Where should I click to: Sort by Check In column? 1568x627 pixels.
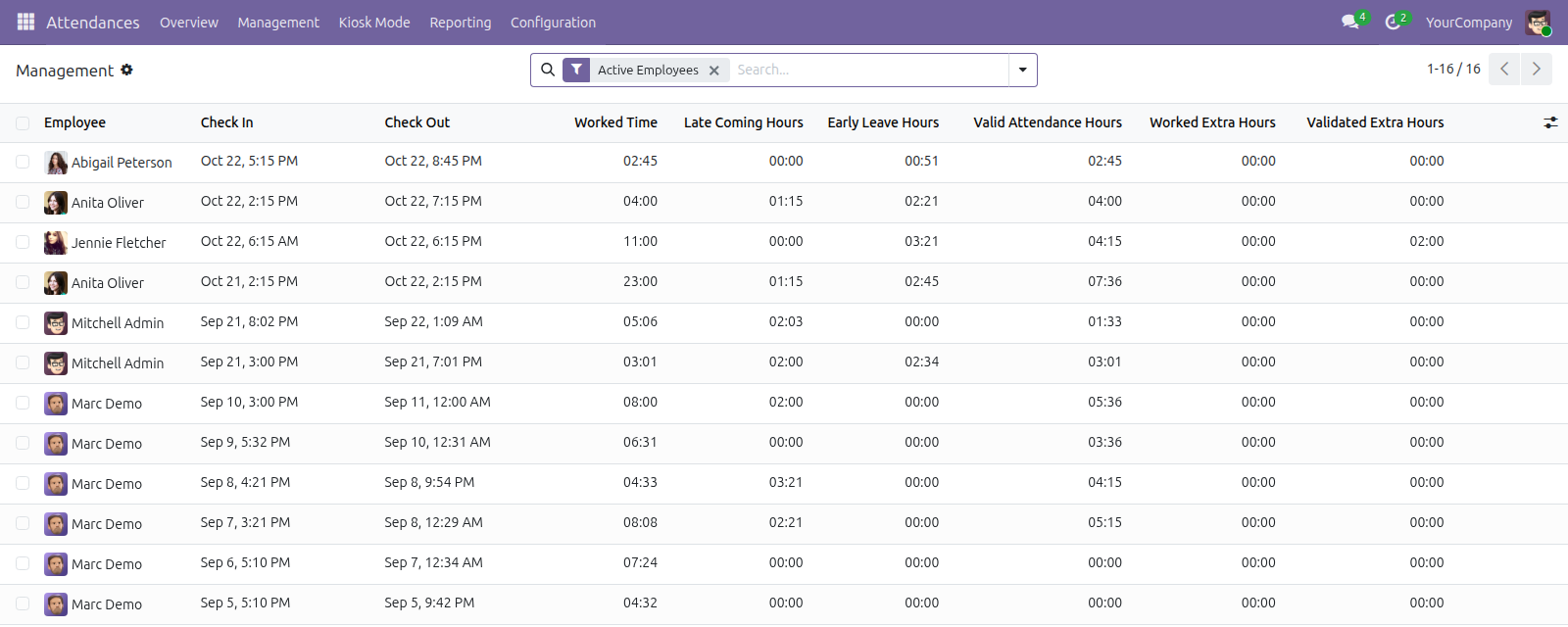pos(226,122)
